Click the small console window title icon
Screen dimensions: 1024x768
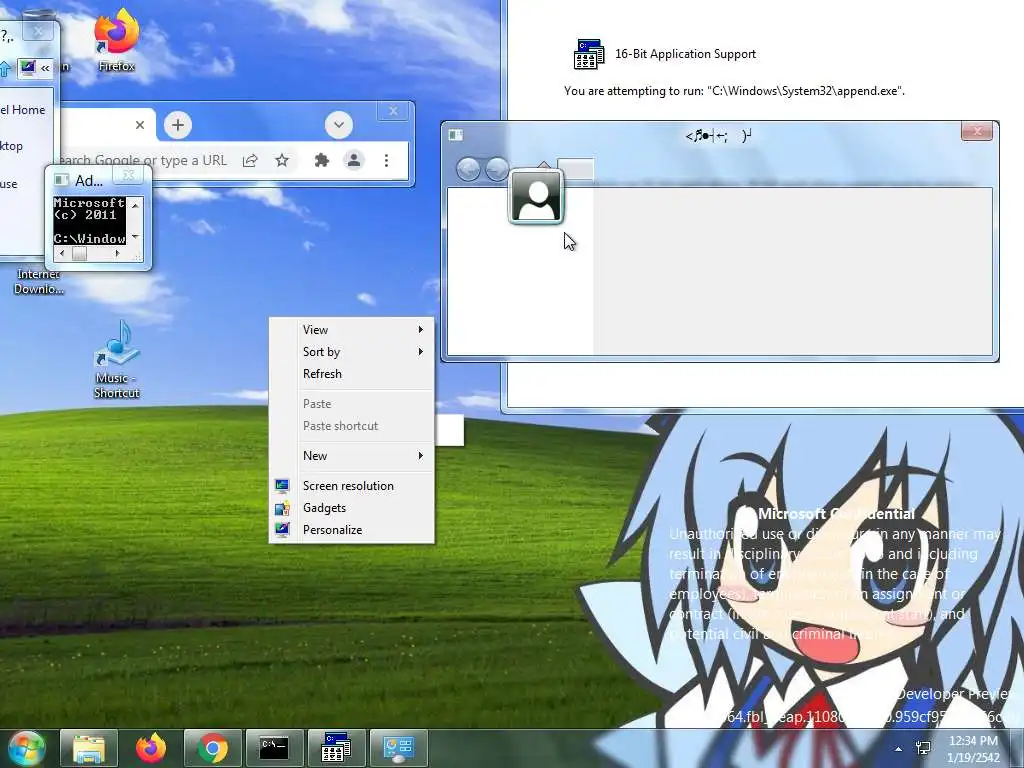(x=61, y=180)
